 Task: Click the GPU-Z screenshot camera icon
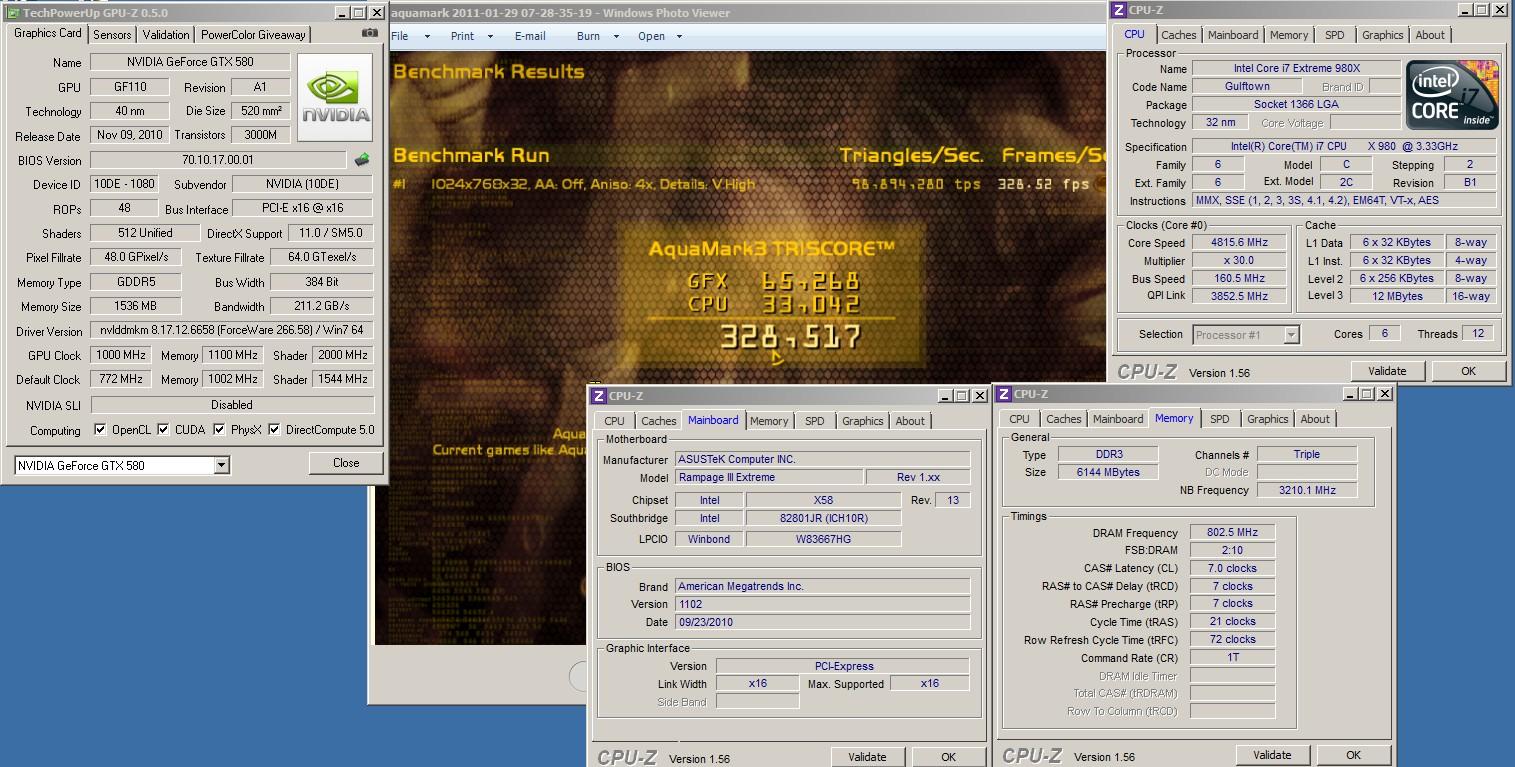(x=370, y=33)
